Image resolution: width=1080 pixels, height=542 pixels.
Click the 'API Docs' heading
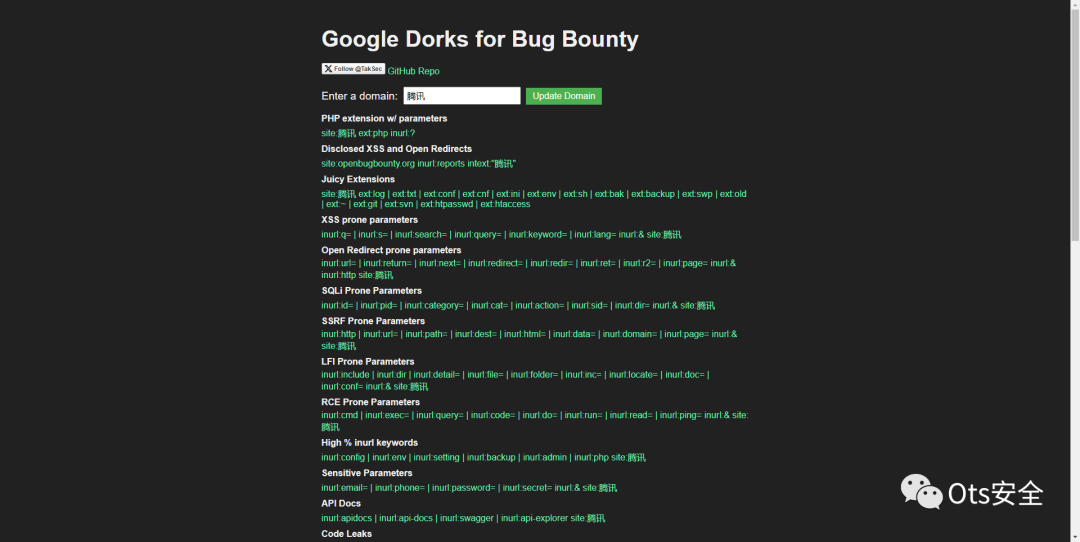[x=341, y=503]
